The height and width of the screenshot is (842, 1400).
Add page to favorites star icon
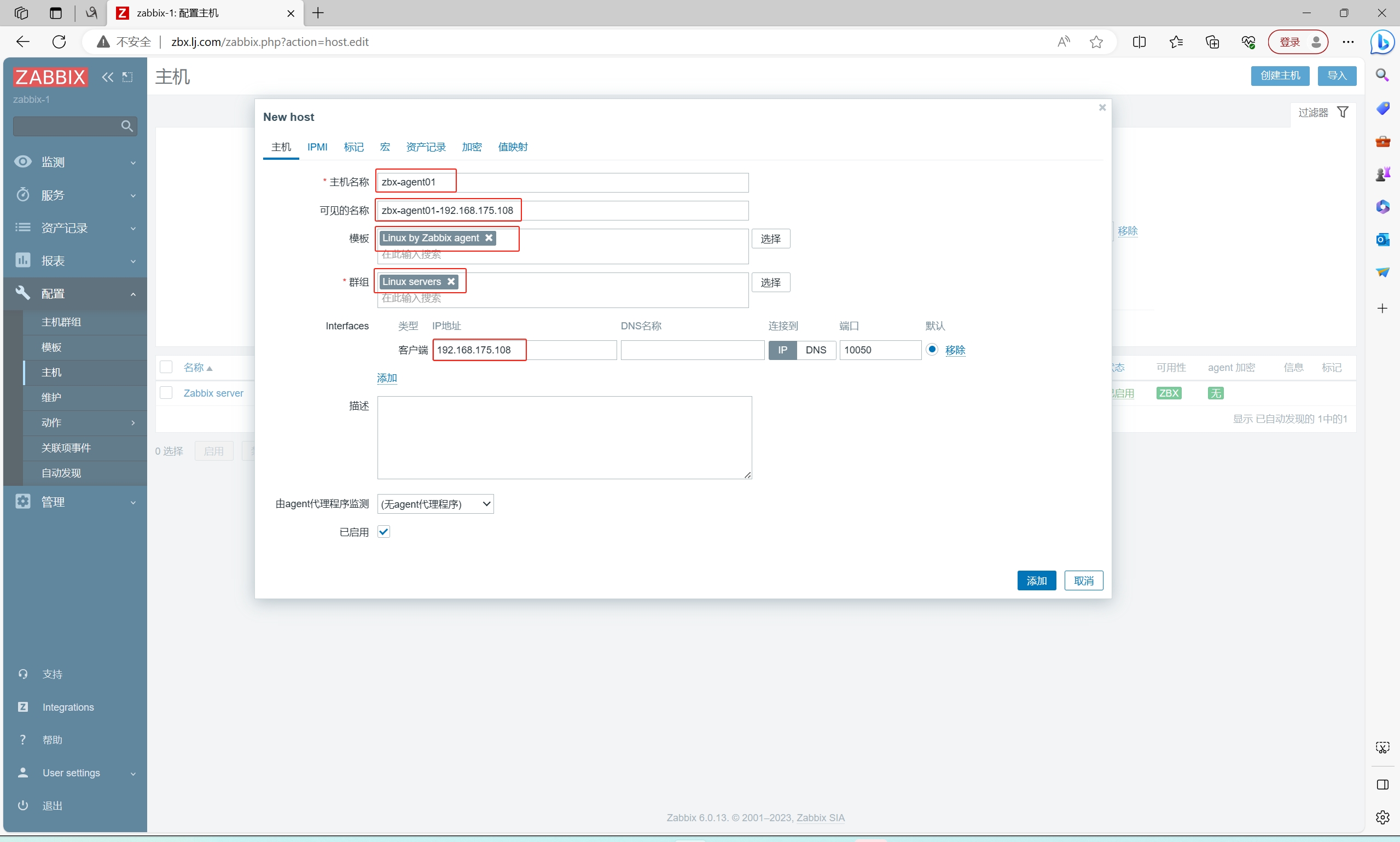[x=1096, y=42]
